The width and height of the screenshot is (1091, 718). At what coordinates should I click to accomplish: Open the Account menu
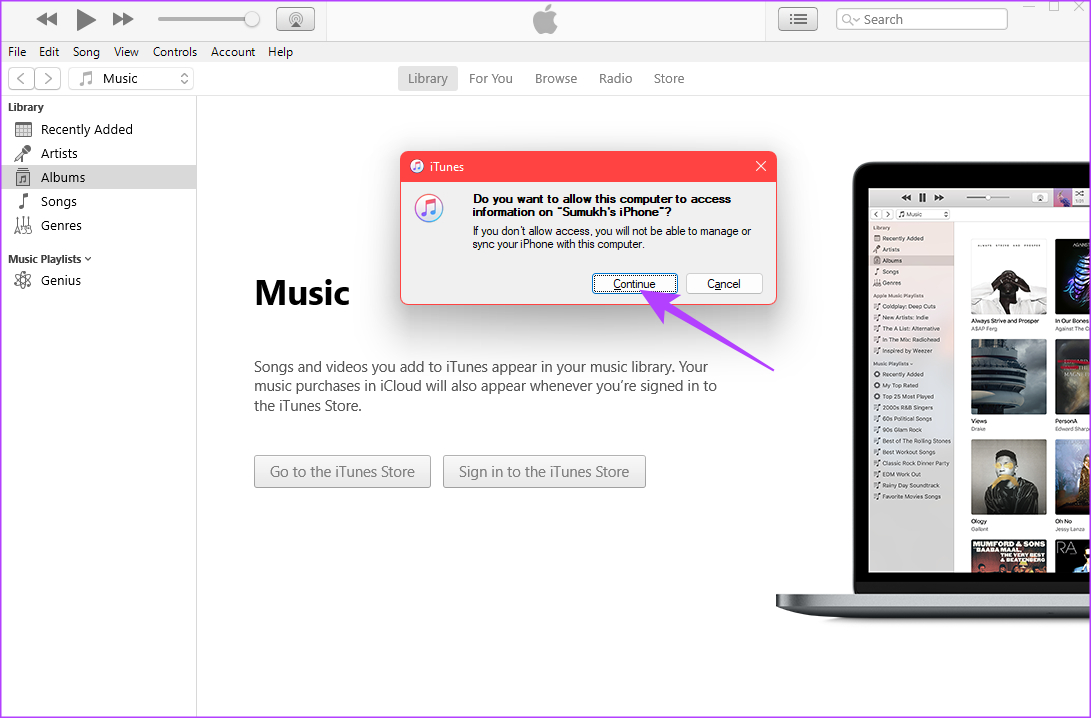[x=232, y=52]
